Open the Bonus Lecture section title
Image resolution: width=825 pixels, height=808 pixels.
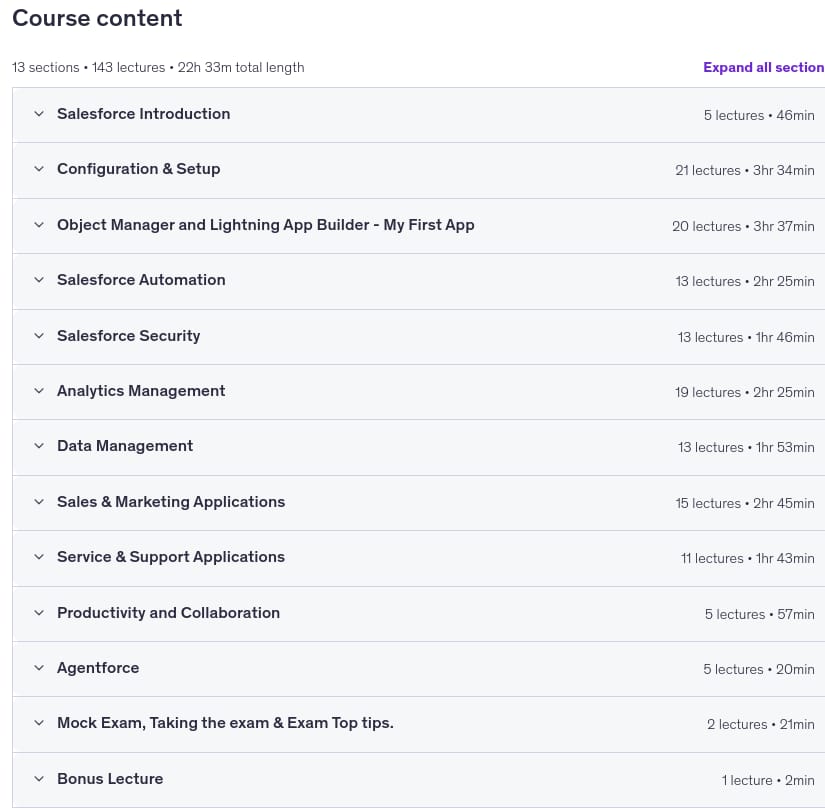click(110, 779)
